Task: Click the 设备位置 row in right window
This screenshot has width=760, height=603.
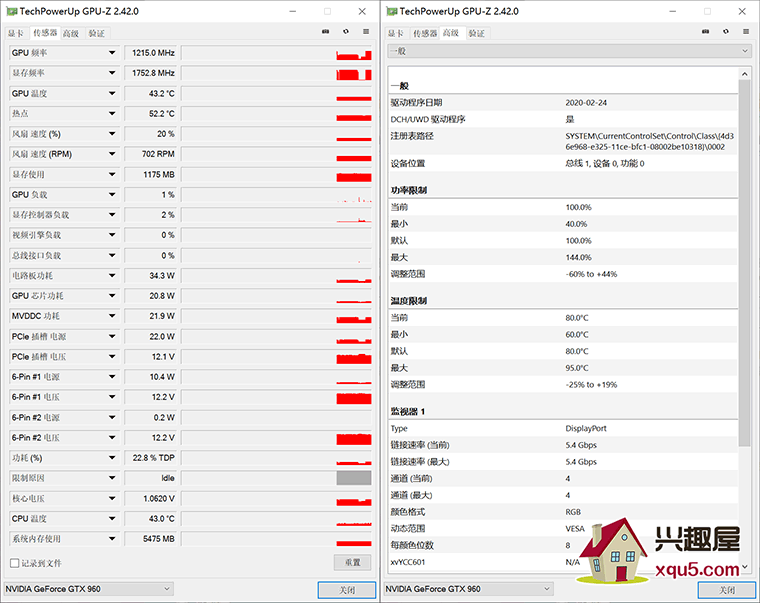Action: coord(564,163)
